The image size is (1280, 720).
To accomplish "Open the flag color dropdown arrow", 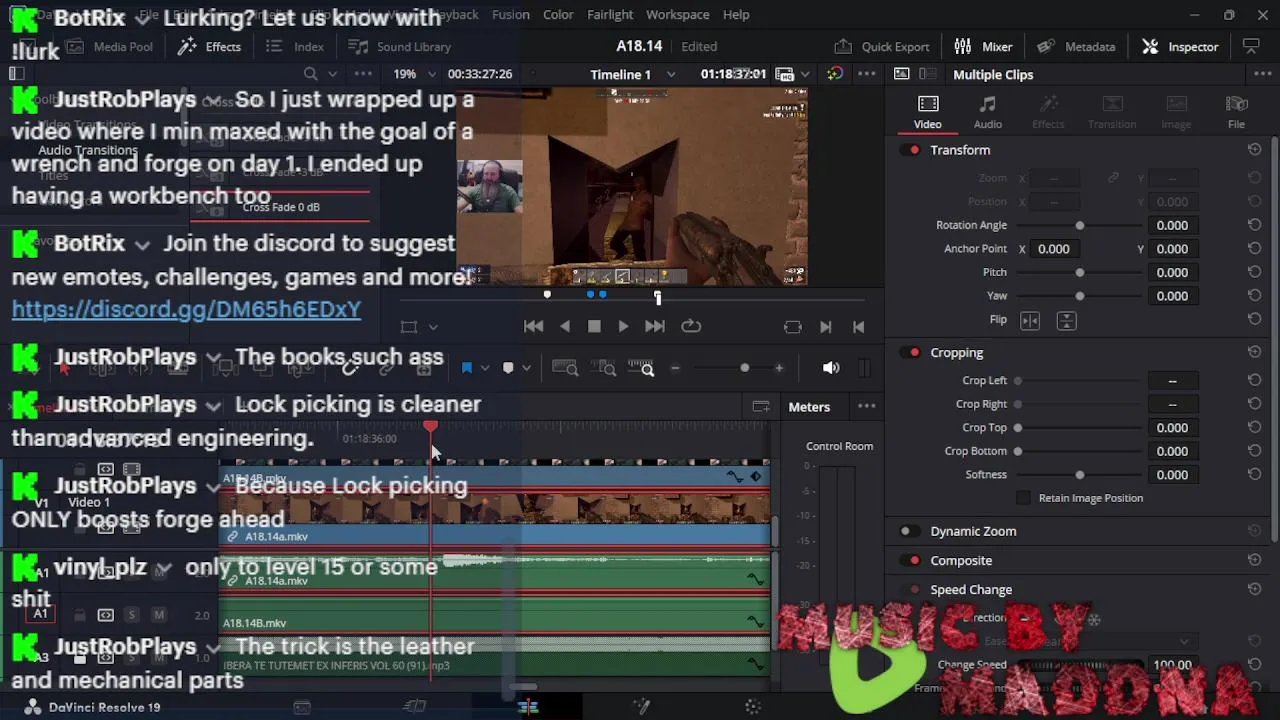I will pyautogui.click(x=485, y=368).
